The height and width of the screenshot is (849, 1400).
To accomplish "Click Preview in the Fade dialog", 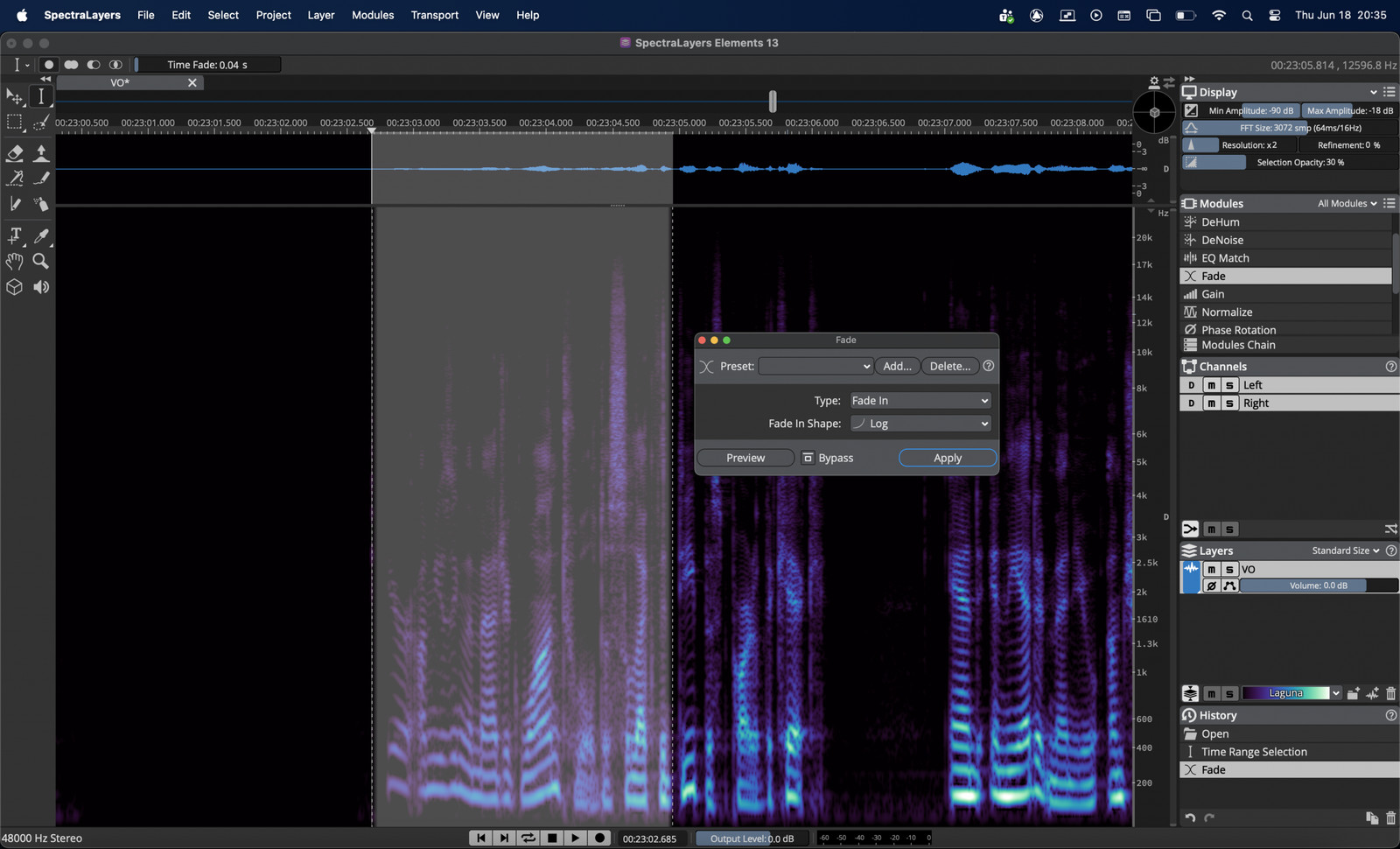I will [x=745, y=458].
